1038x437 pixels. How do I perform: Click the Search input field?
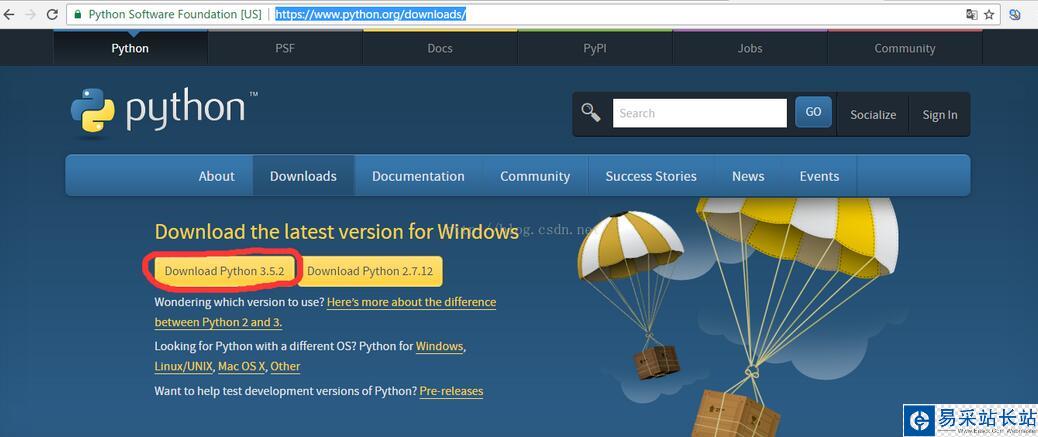(700, 113)
